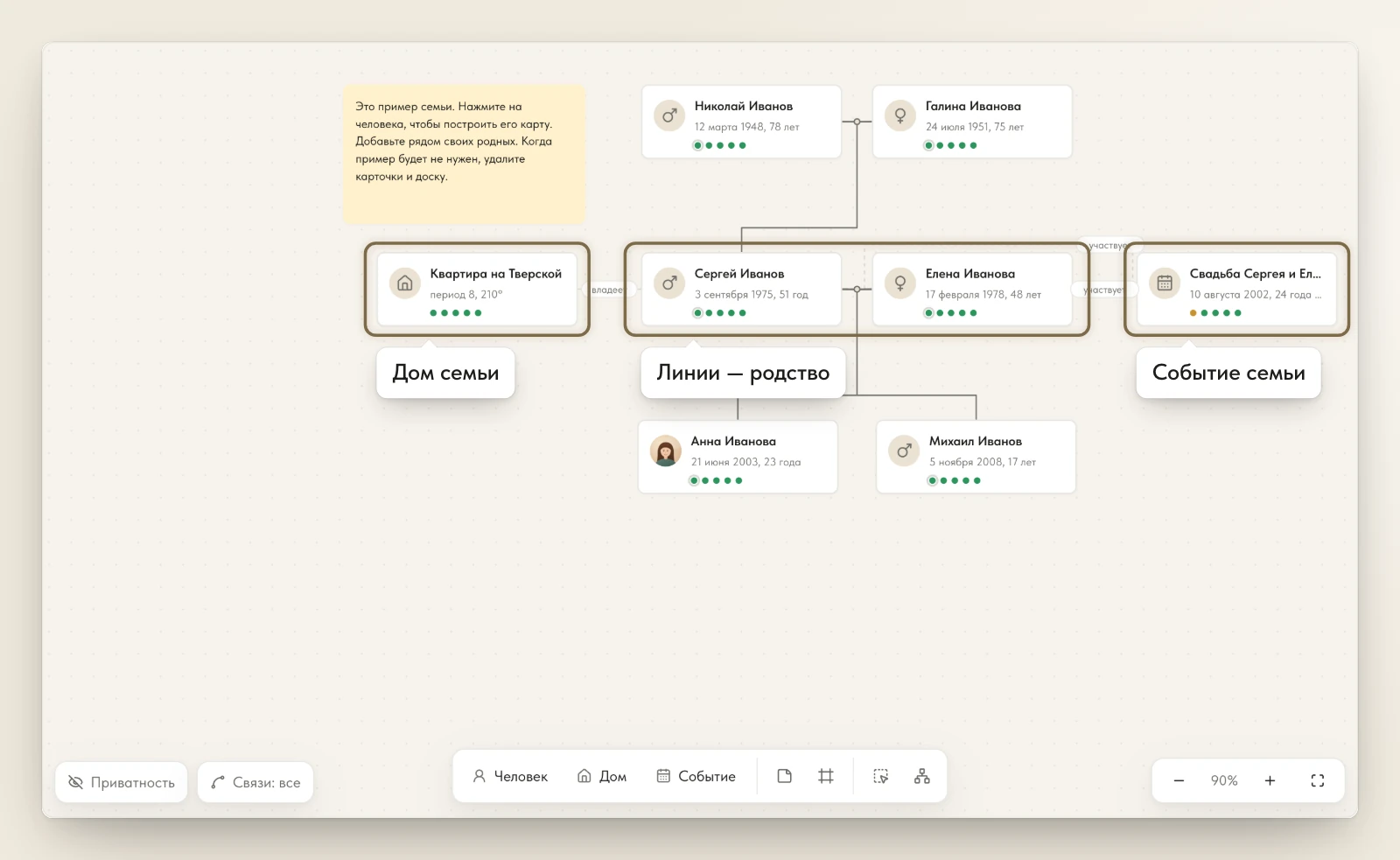Screen dimensions: 1400x860
Task: Select the title Свадьба Сергея и Ел...
Action: [x=1256, y=274]
